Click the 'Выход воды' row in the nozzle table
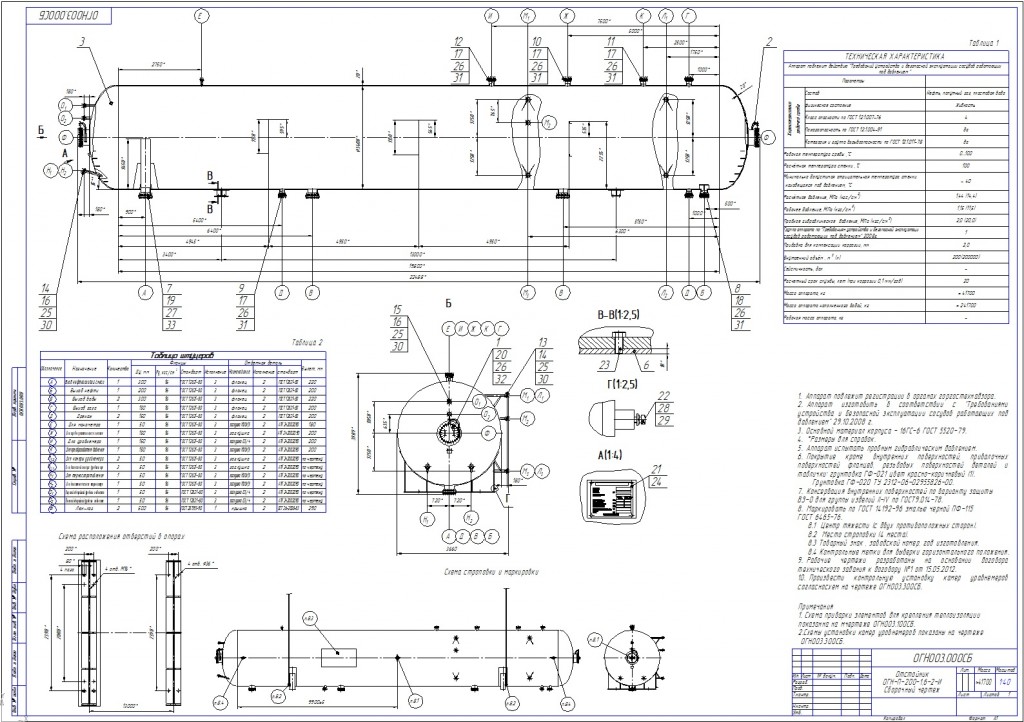The width and height of the screenshot is (1024, 722). pyautogui.click(x=182, y=398)
